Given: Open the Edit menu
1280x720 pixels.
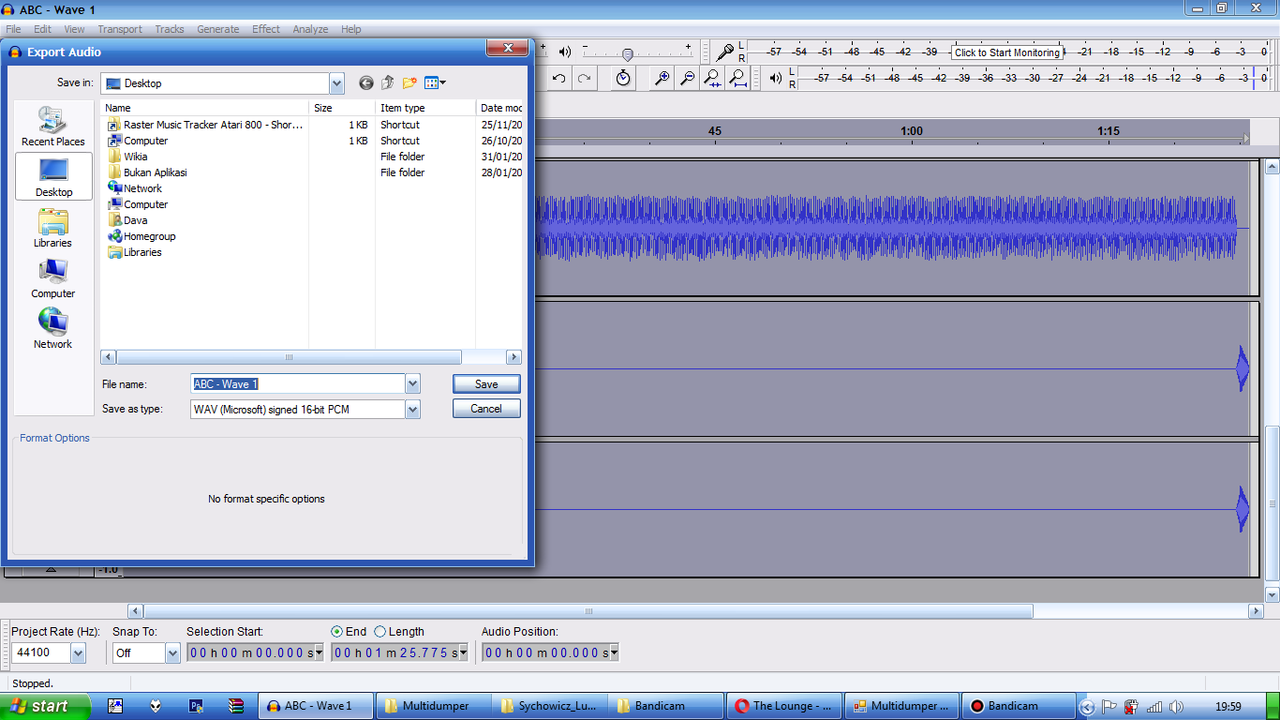Looking at the screenshot, I should [x=42, y=29].
